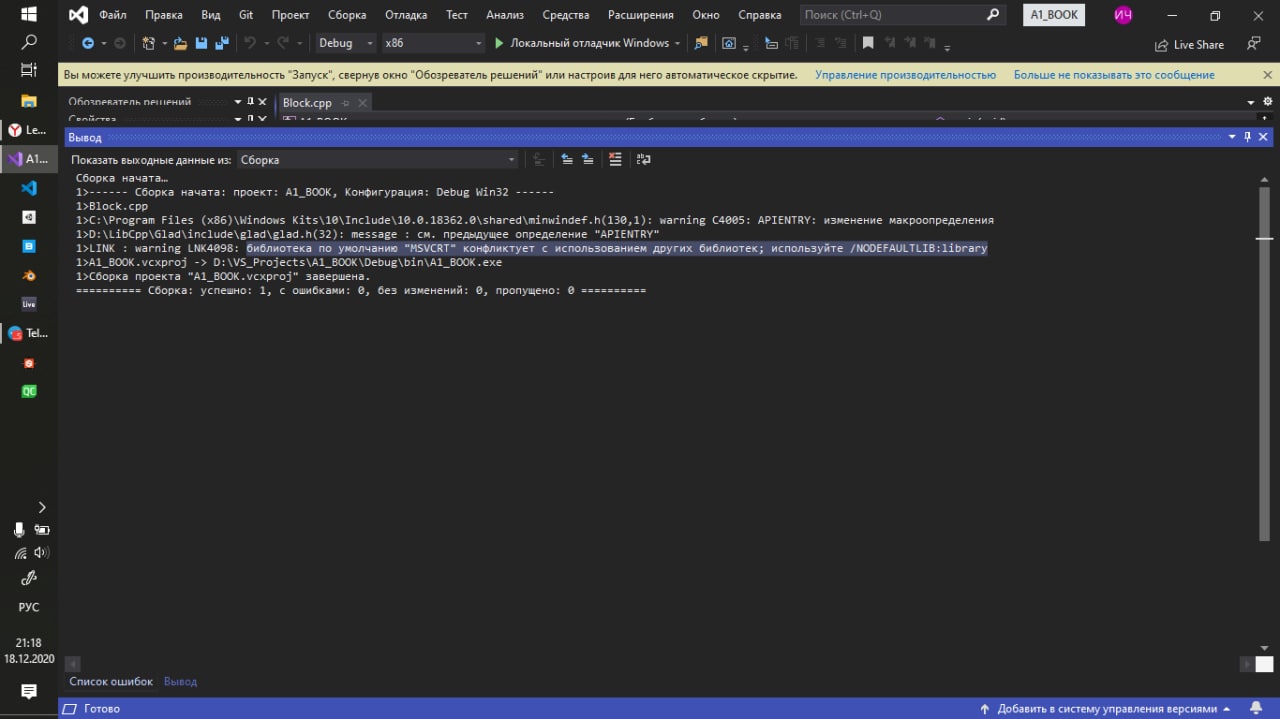Image resolution: width=1280 pixels, height=719 pixels.
Task: Click Добавить в систему управления версиями
Action: [1105, 708]
